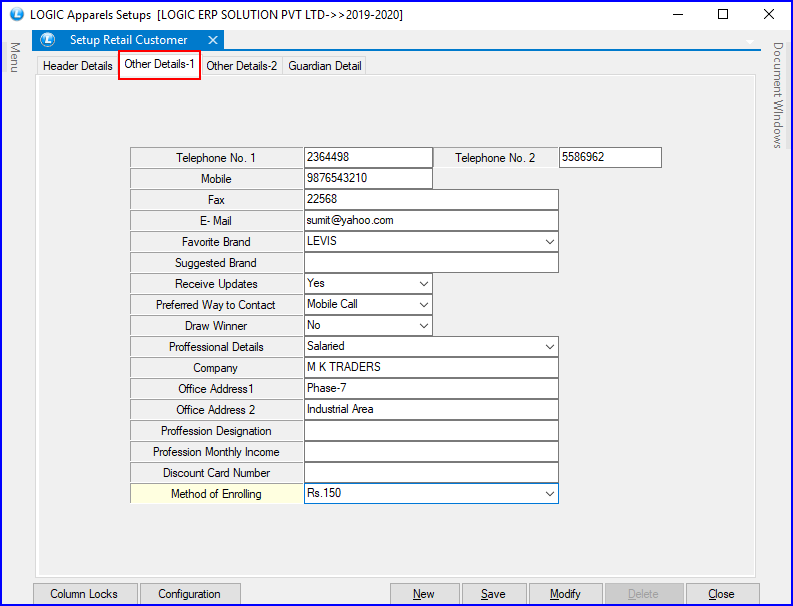Click the Mobile number field
Screen dimensions: 793x606
368,179
